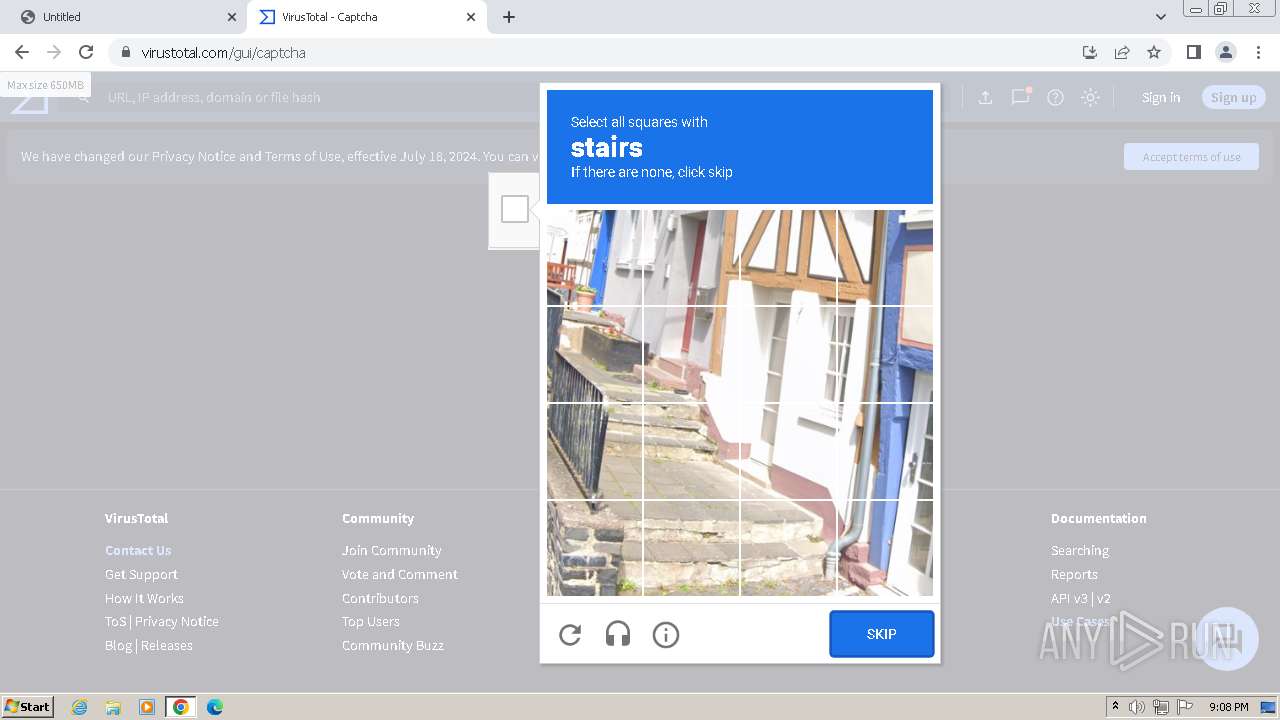Open the Contact Us link

(x=138, y=550)
